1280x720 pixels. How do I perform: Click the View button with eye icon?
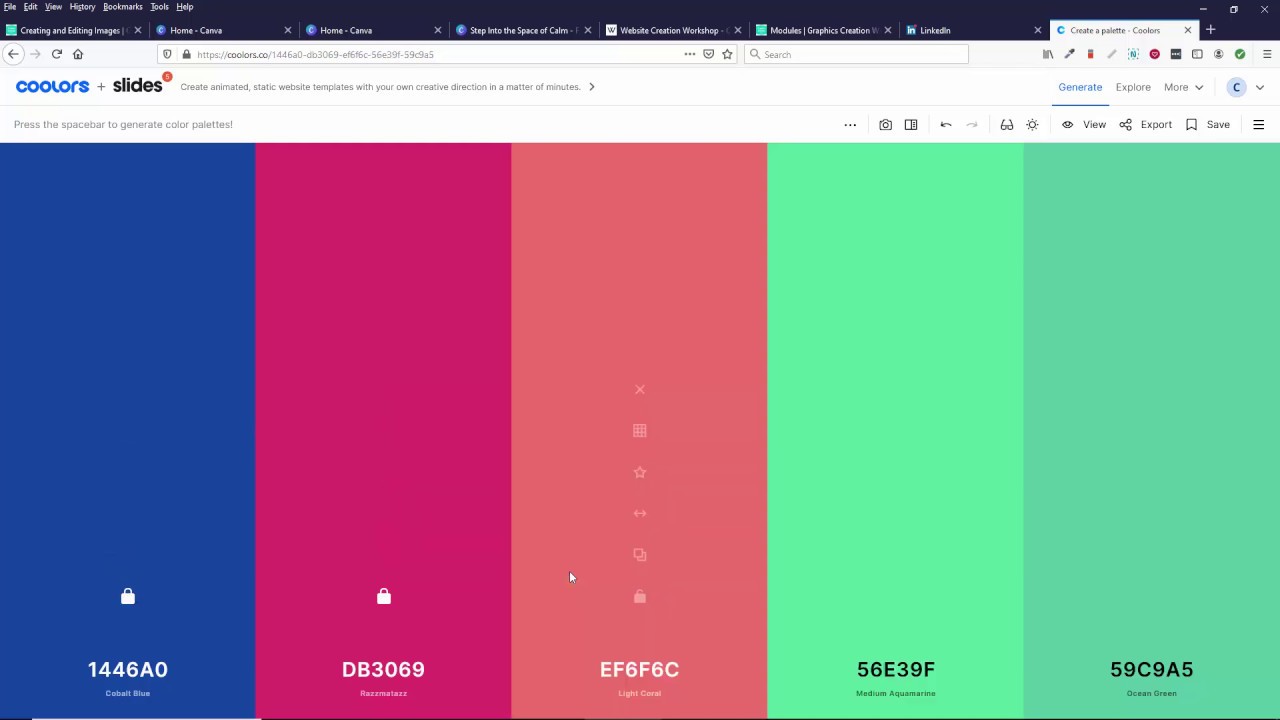(1084, 125)
